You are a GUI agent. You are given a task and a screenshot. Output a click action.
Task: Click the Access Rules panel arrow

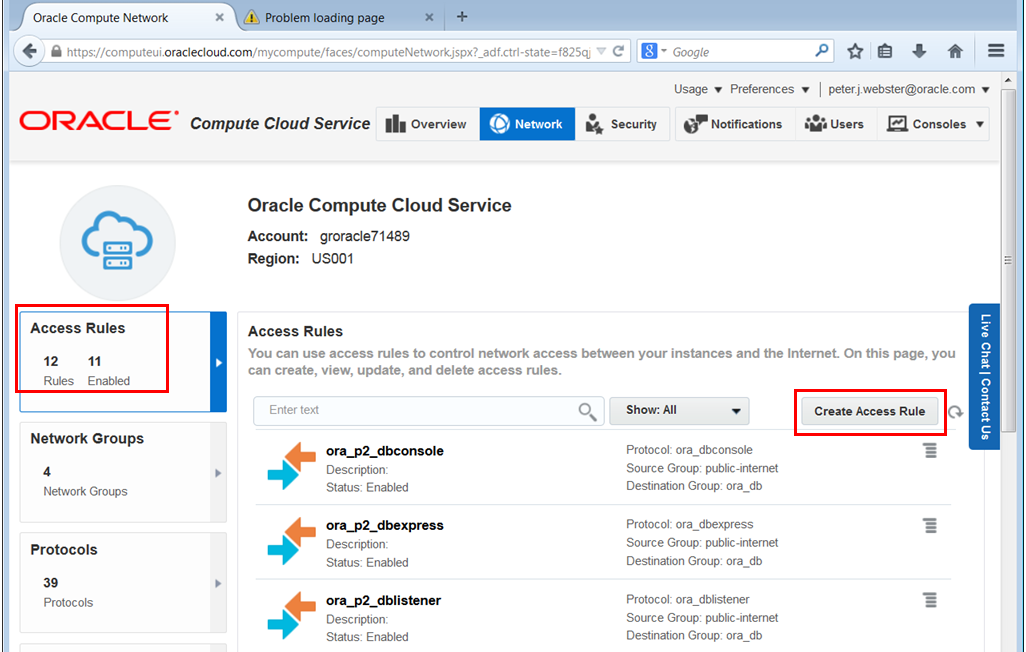point(219,362)
